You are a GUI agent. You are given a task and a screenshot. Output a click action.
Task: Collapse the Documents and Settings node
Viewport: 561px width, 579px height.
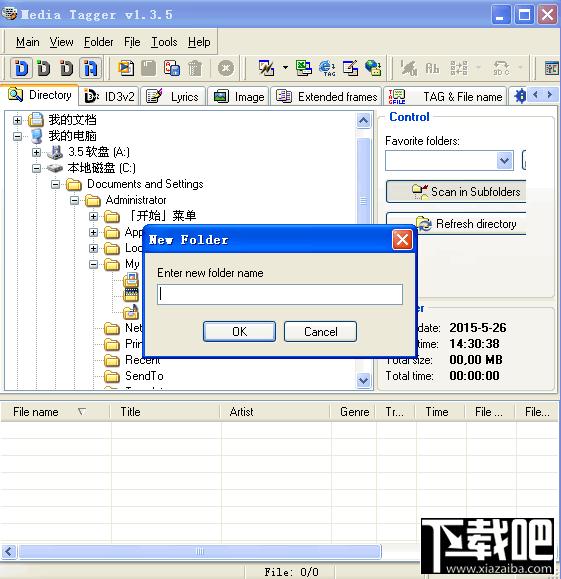[x=55, y=184]
